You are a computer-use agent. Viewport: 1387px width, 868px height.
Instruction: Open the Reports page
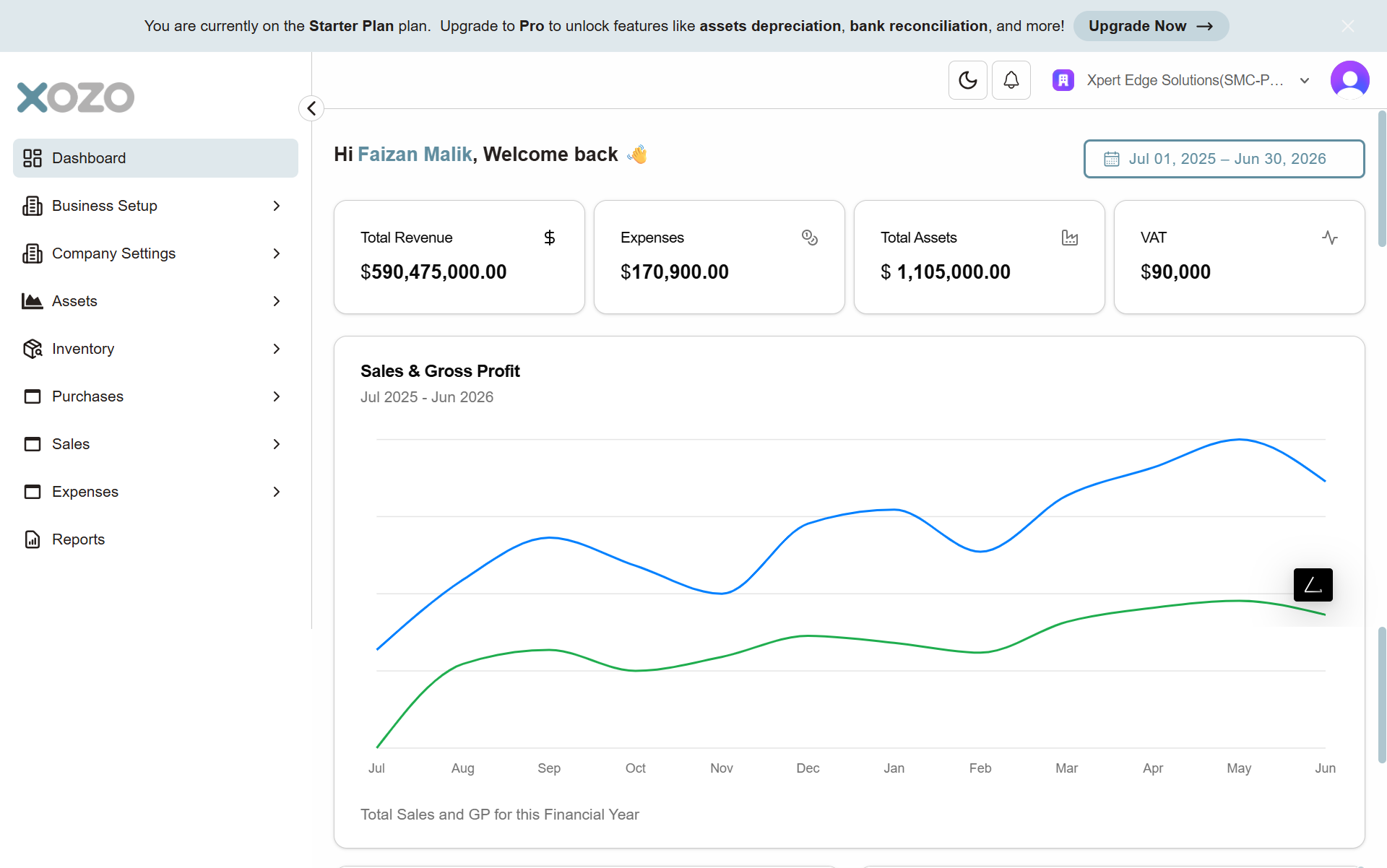tap(78, 539)
